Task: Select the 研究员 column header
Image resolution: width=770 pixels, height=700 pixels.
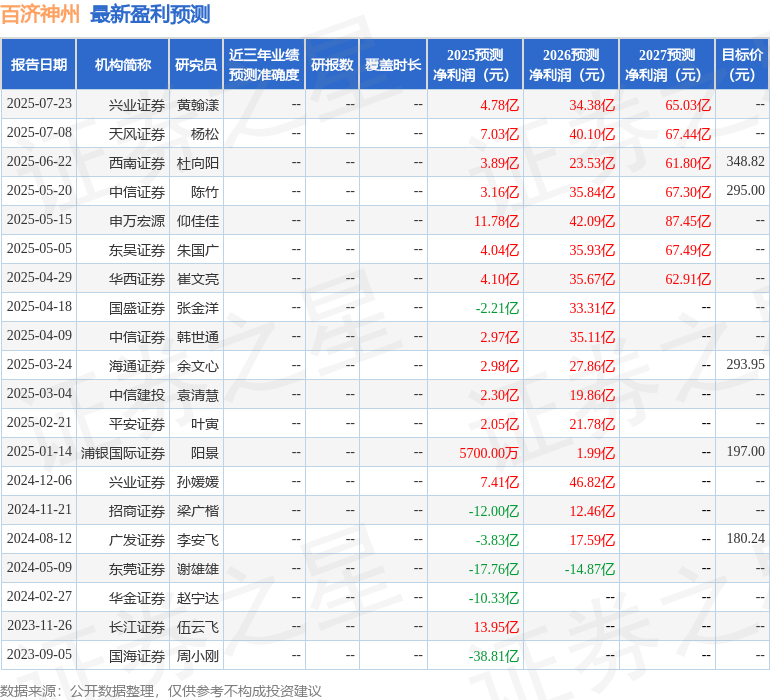Action: [196, 64]
